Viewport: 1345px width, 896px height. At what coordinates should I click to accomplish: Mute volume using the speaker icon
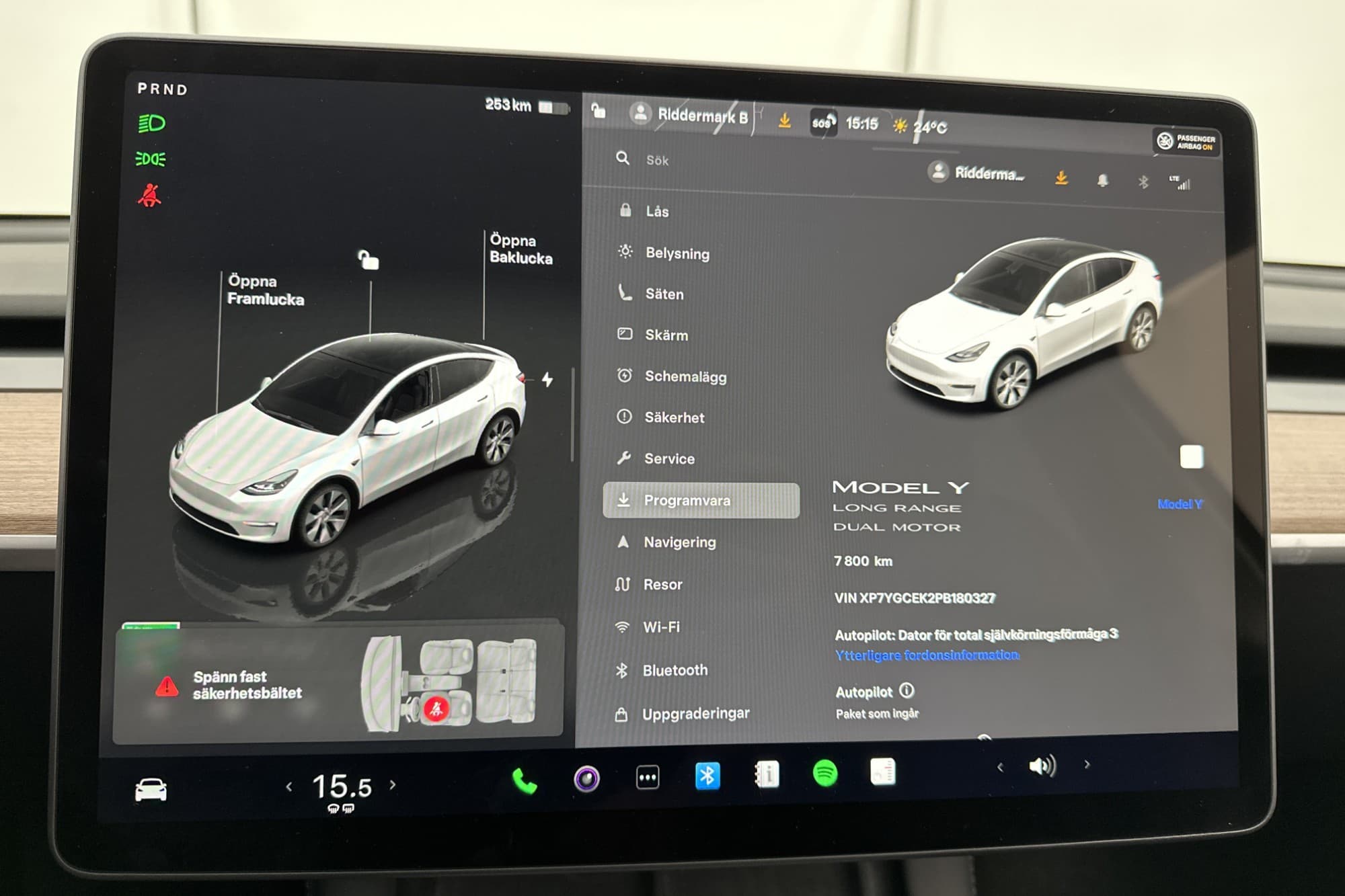(x=1042, y=766)
